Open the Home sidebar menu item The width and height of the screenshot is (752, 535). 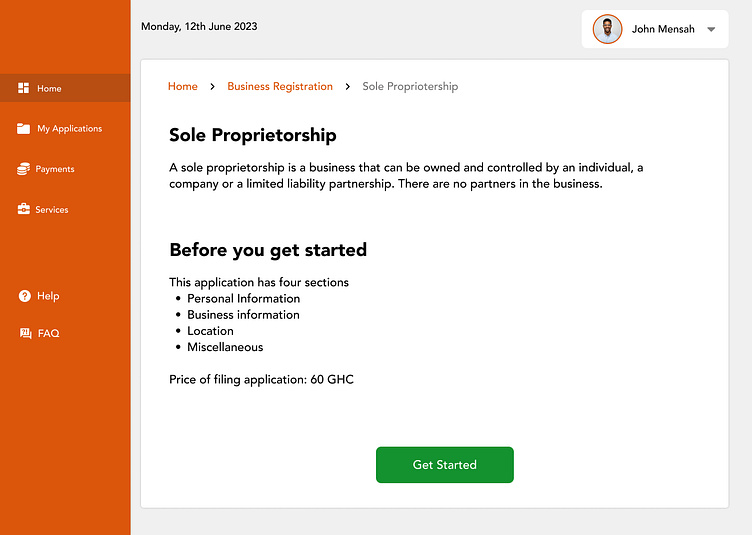(x=49, y=89)
